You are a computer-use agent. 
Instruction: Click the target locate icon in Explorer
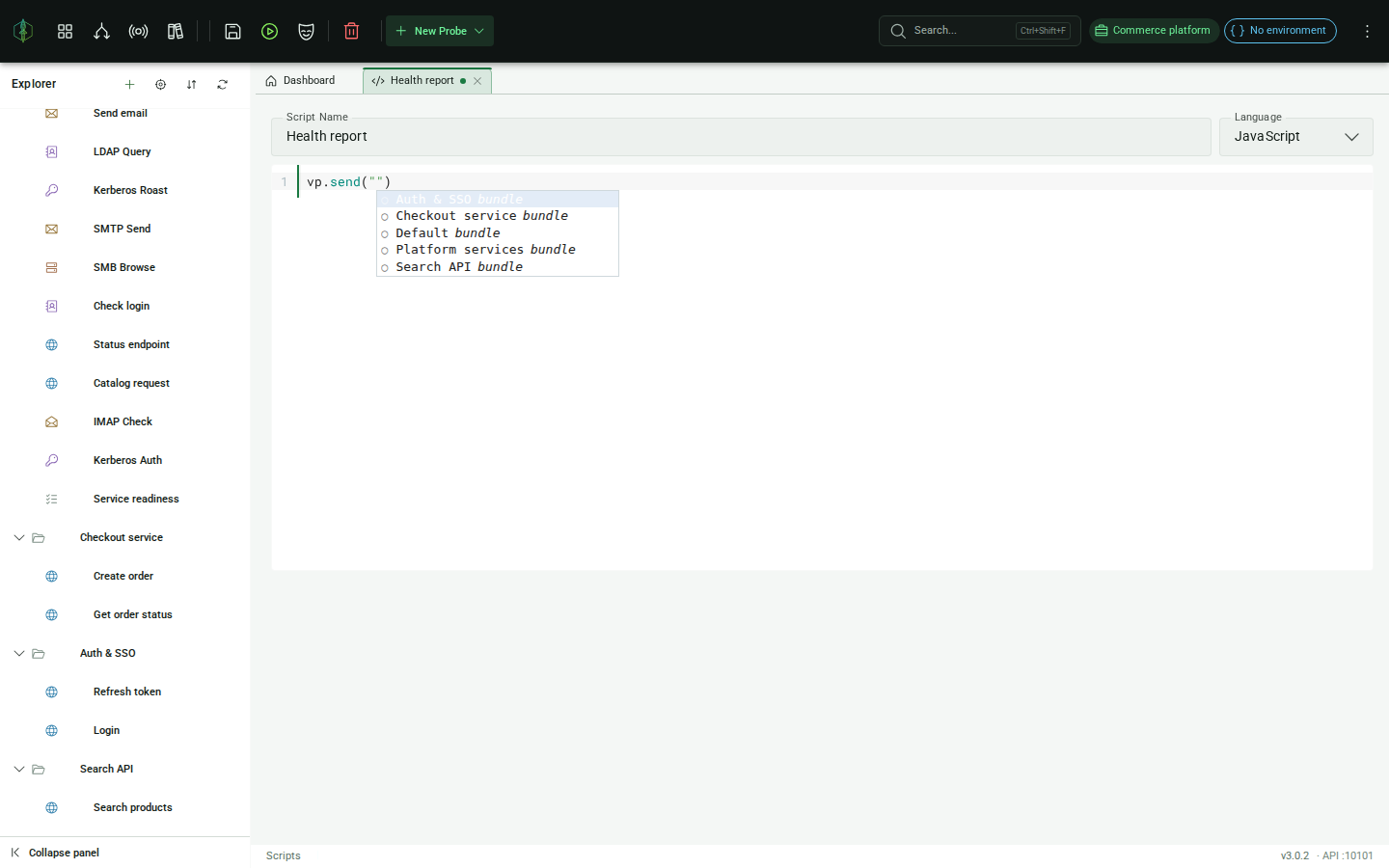point(160,84)
